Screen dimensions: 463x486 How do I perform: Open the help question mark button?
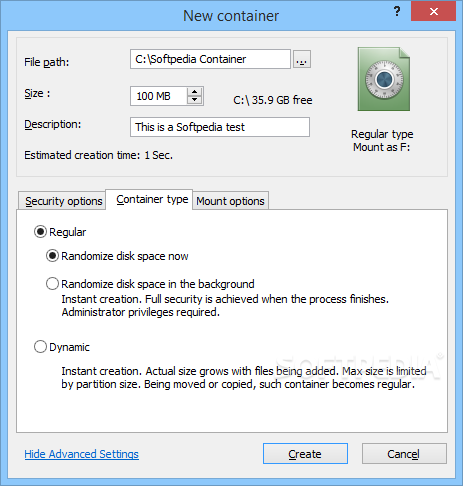coord(397,12)
